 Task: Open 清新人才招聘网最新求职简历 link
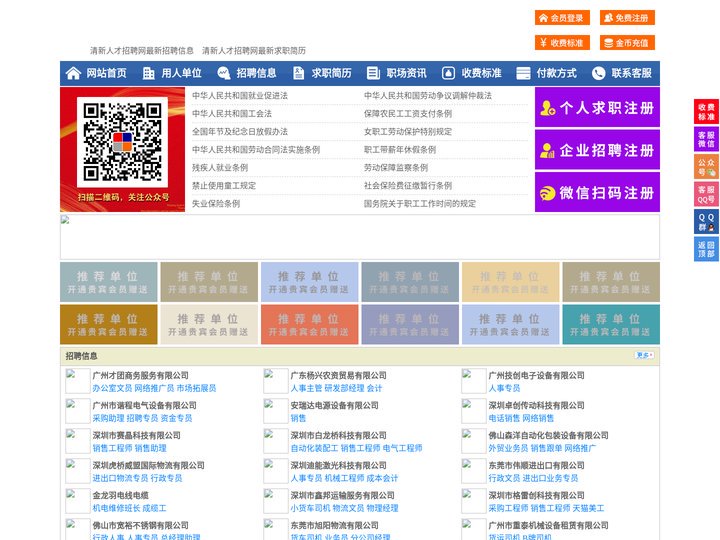click(x=254, y=51)
